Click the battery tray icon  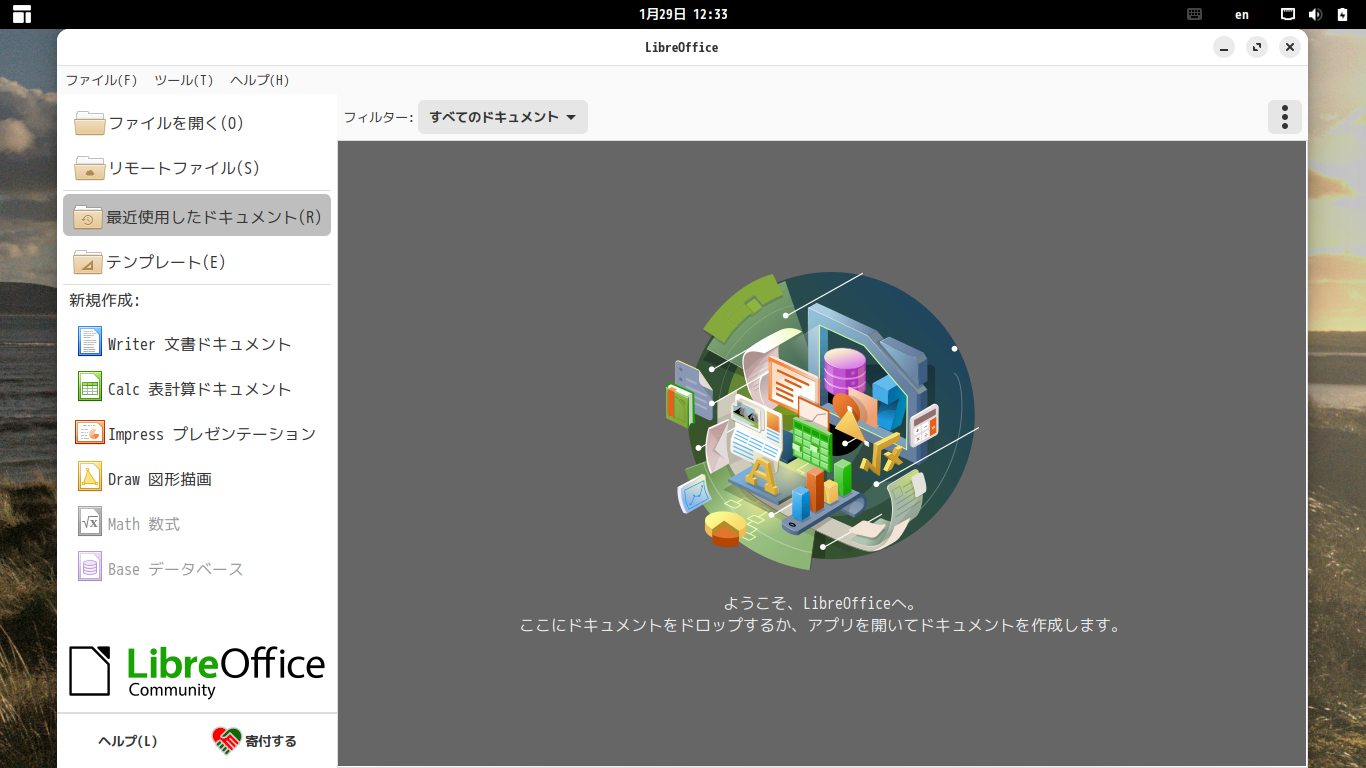click(1343, 14)
